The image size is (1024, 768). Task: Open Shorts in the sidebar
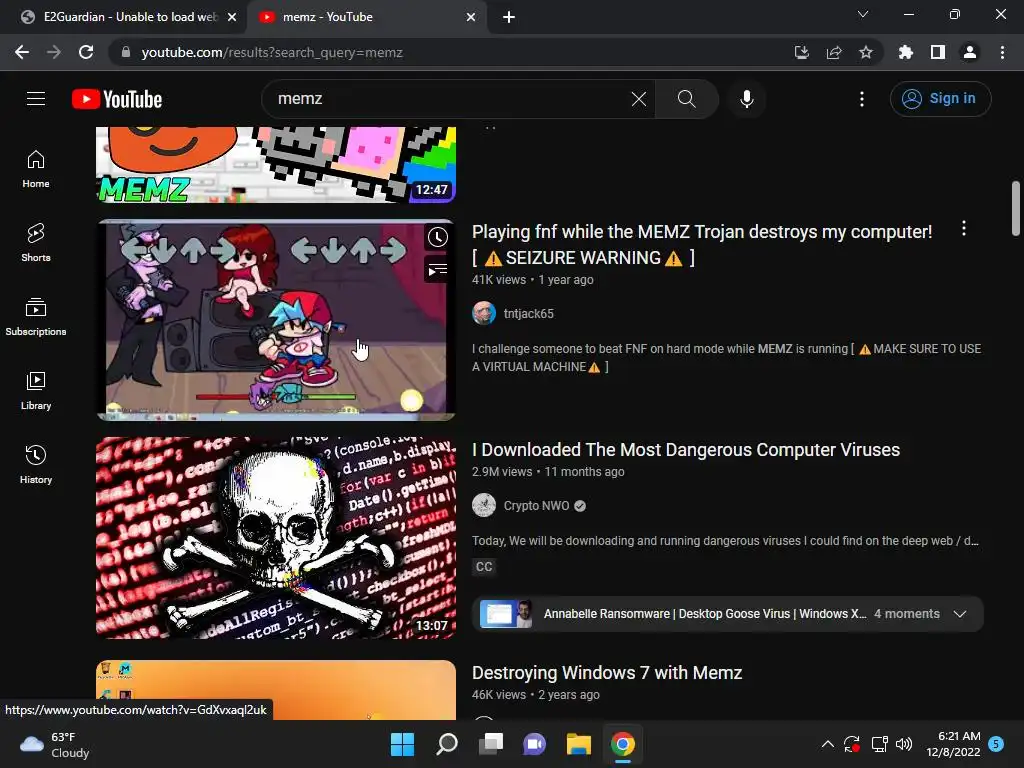36,243
